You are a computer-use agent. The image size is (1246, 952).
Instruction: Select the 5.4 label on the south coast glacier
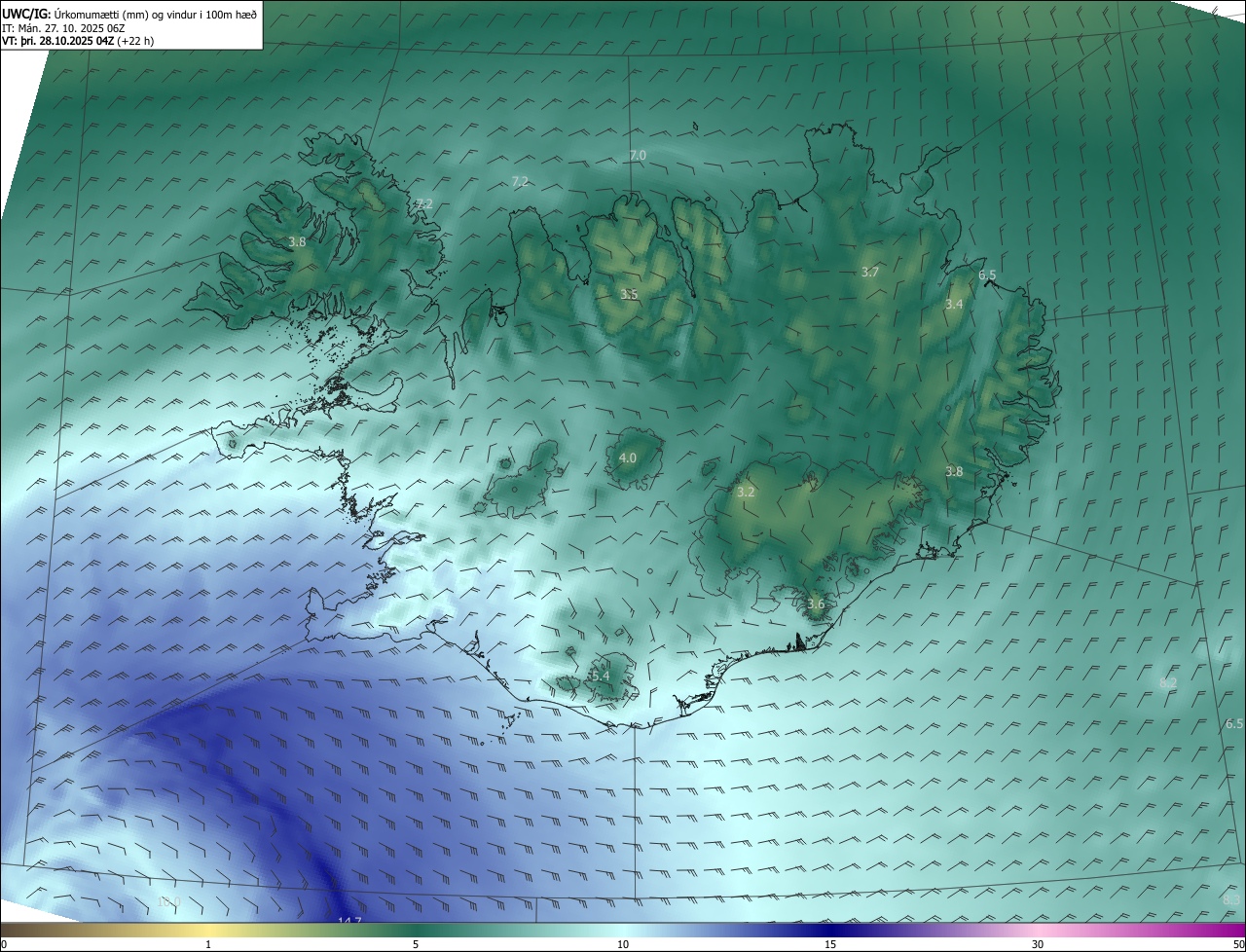600,676
